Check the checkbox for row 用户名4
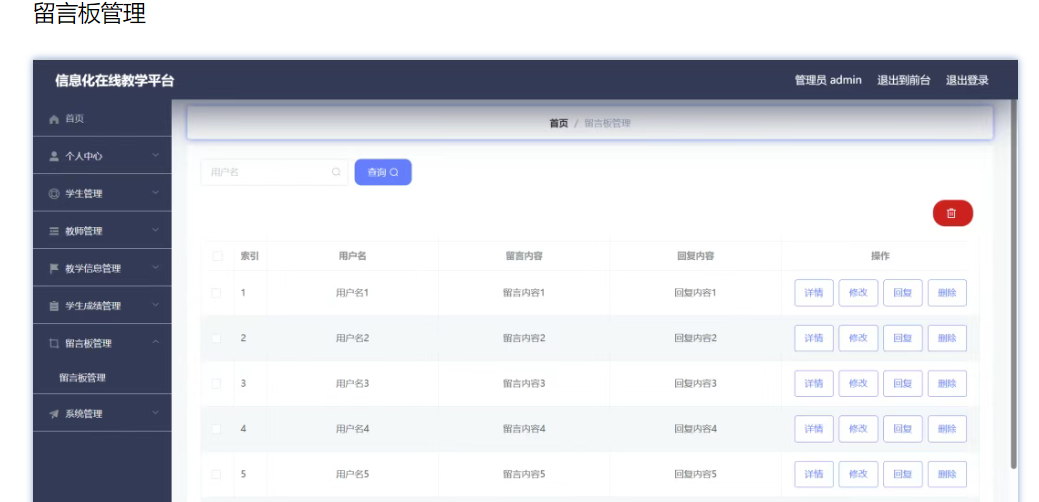Image resolution: width=1039 pixels, height=502 pixels. click(216, 429)
